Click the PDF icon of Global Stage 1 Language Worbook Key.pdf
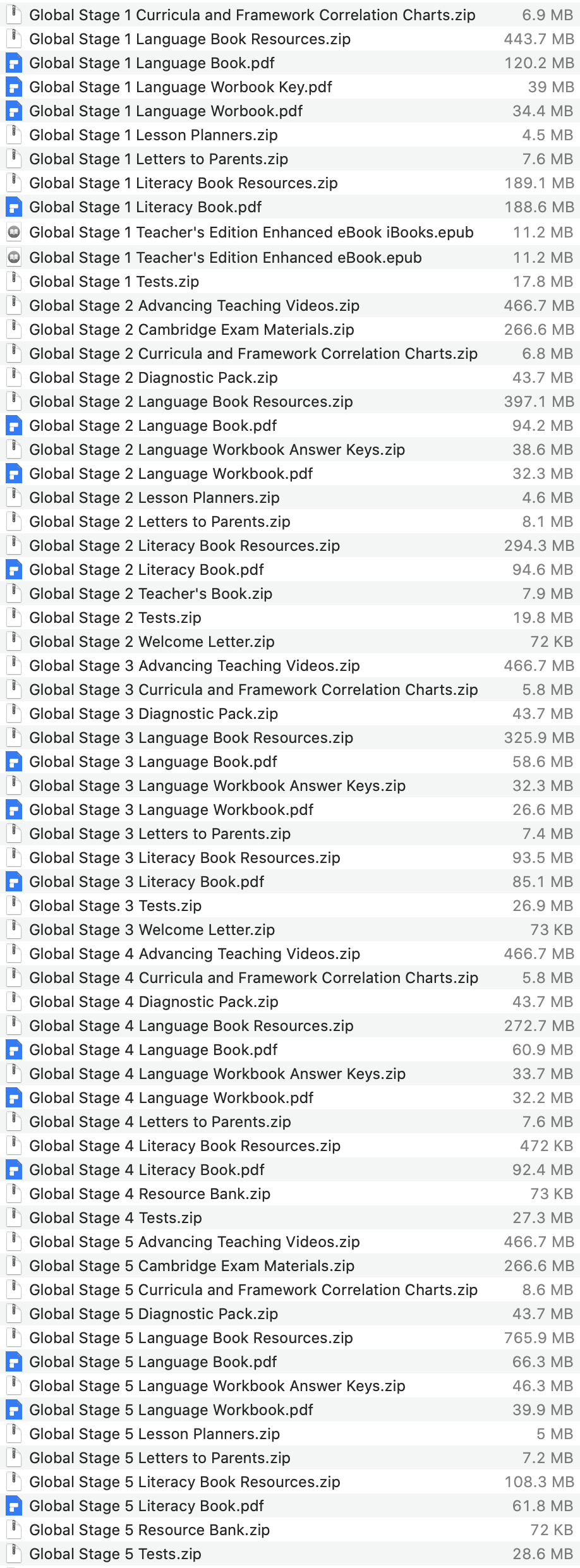 click(13, 87)
